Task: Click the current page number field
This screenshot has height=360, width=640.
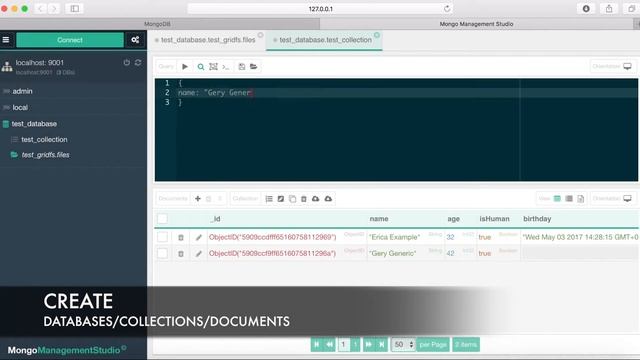Action: [x=344, y=344]
